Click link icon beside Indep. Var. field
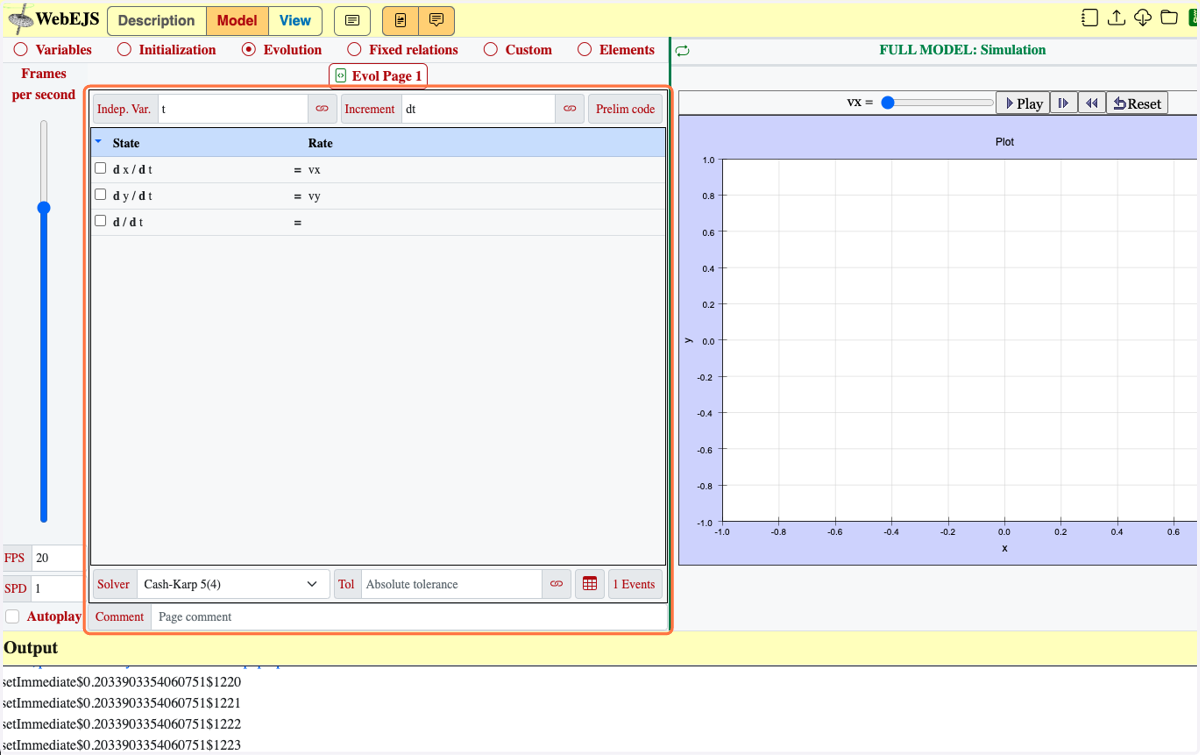 [322, 109]
